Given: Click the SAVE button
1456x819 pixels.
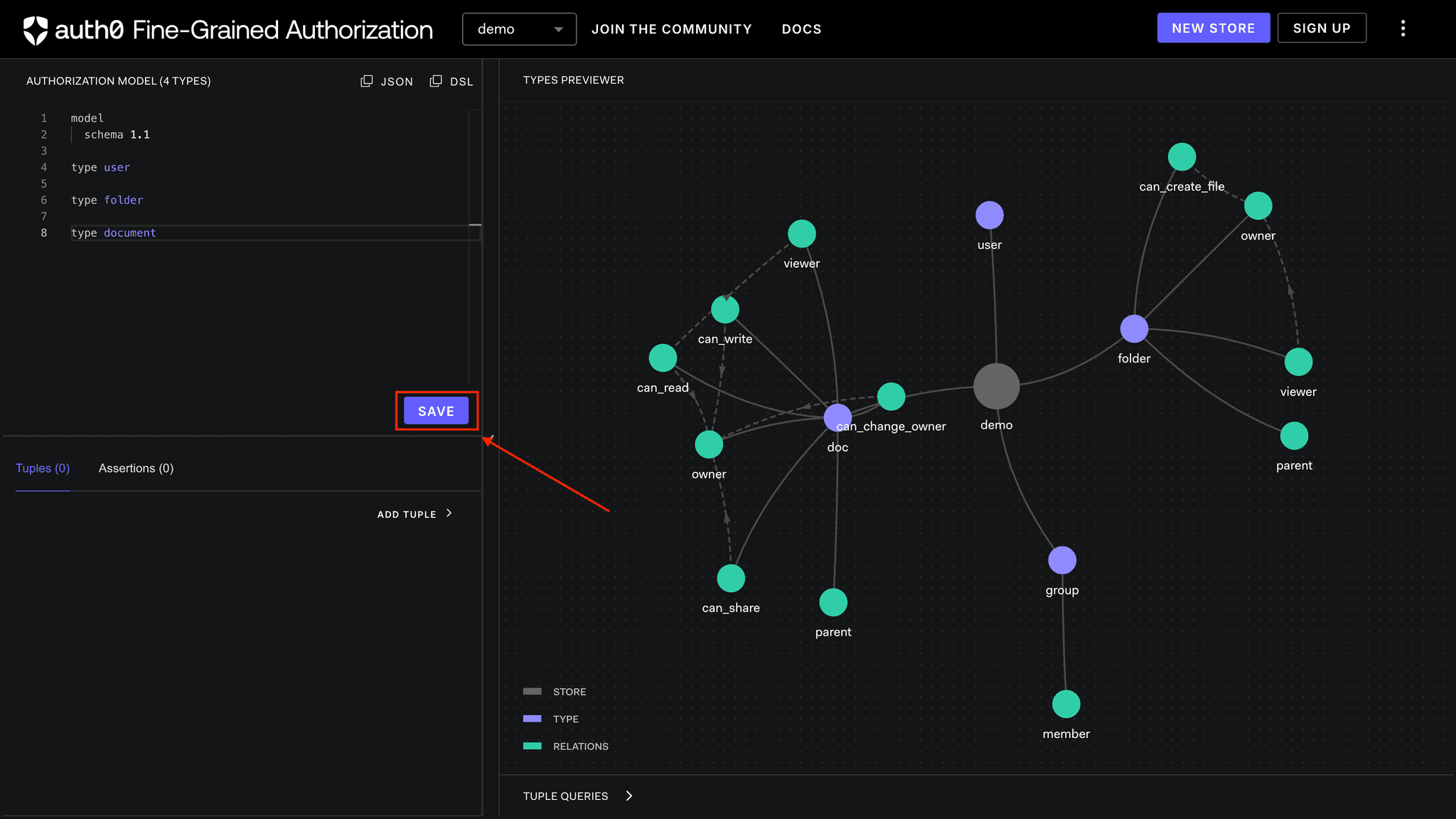Looking at the screenshot, I should coord(436,410).
